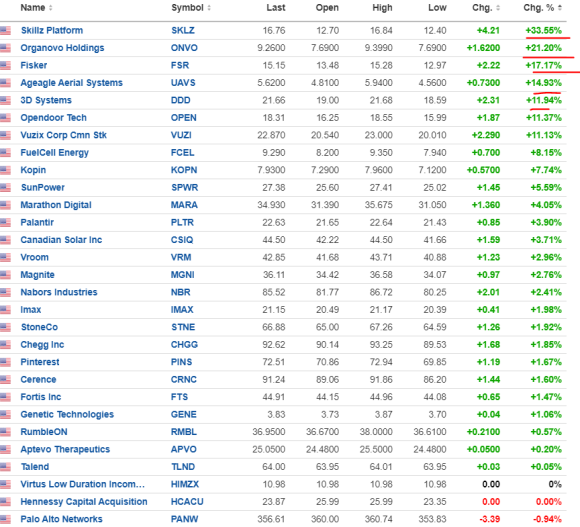Sort by the Chg. % column header
580x527 pixels.
(542, 8)
